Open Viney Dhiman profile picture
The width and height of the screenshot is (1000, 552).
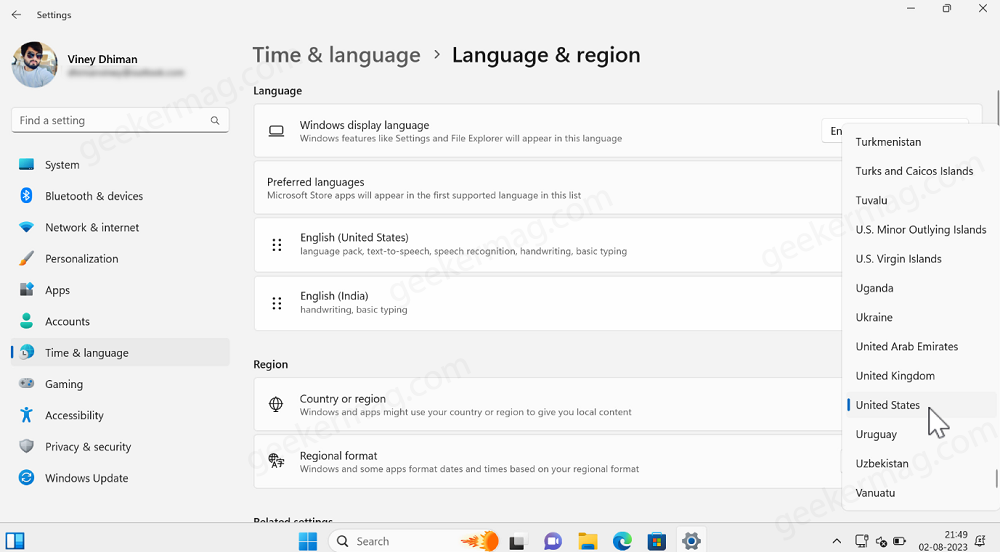(x=34, y=64)
